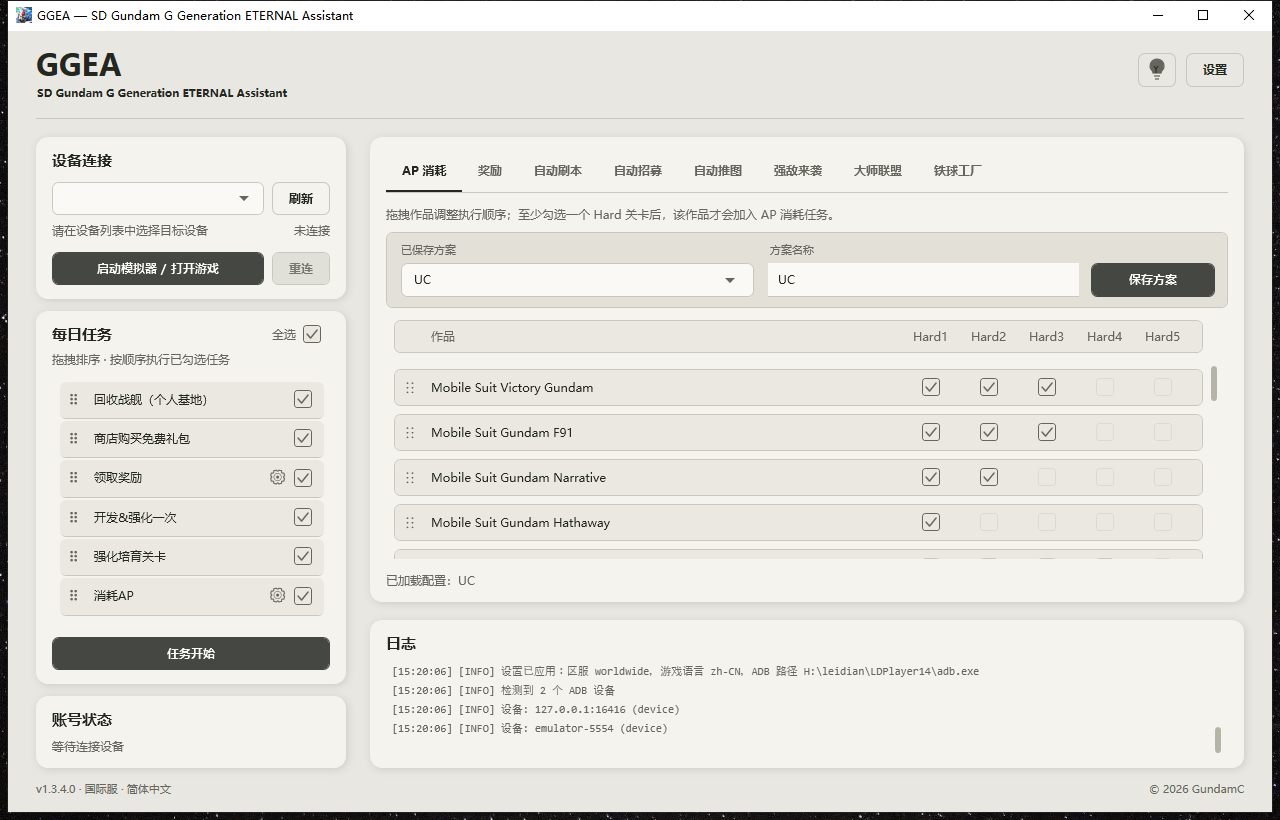This screenshot has height=820, width=1280.
Task: Uncheck Hard1 for Mobile Suit Victory Gundam
Action: [x=931, y=387]
